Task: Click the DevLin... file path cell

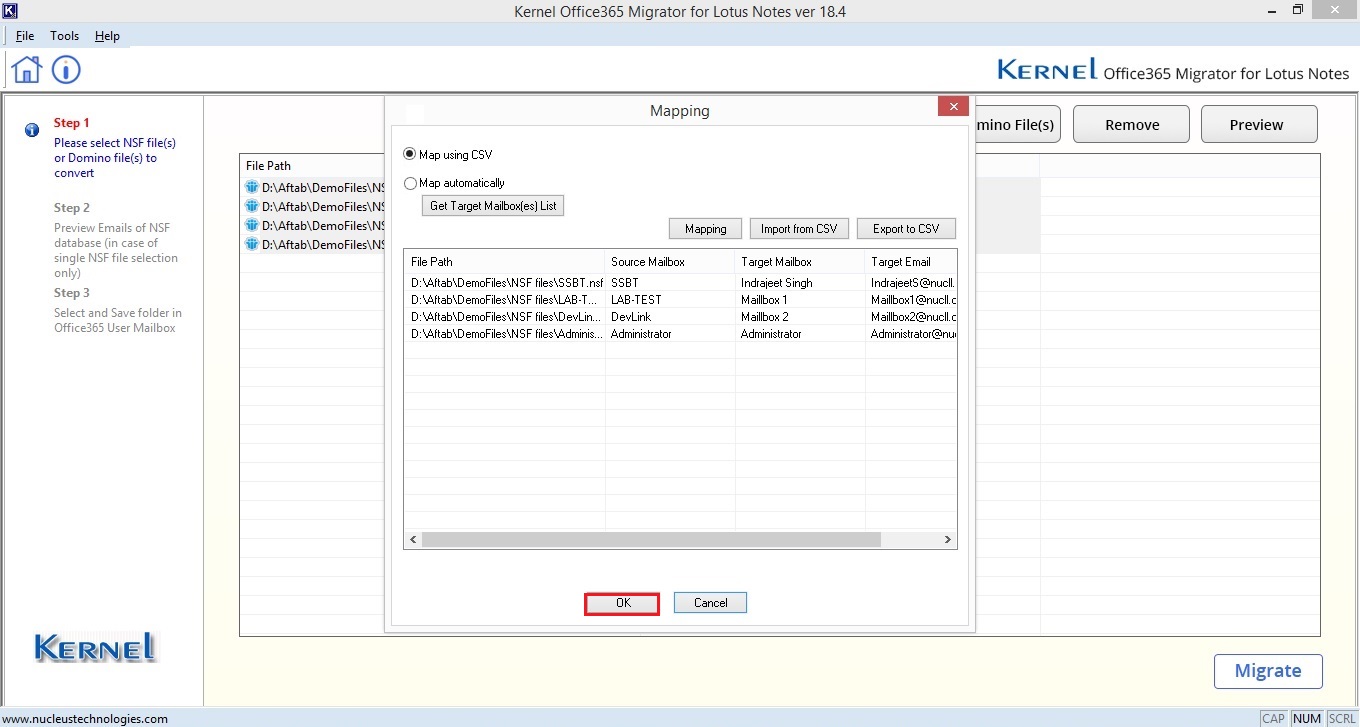Action: pos(504,317)
